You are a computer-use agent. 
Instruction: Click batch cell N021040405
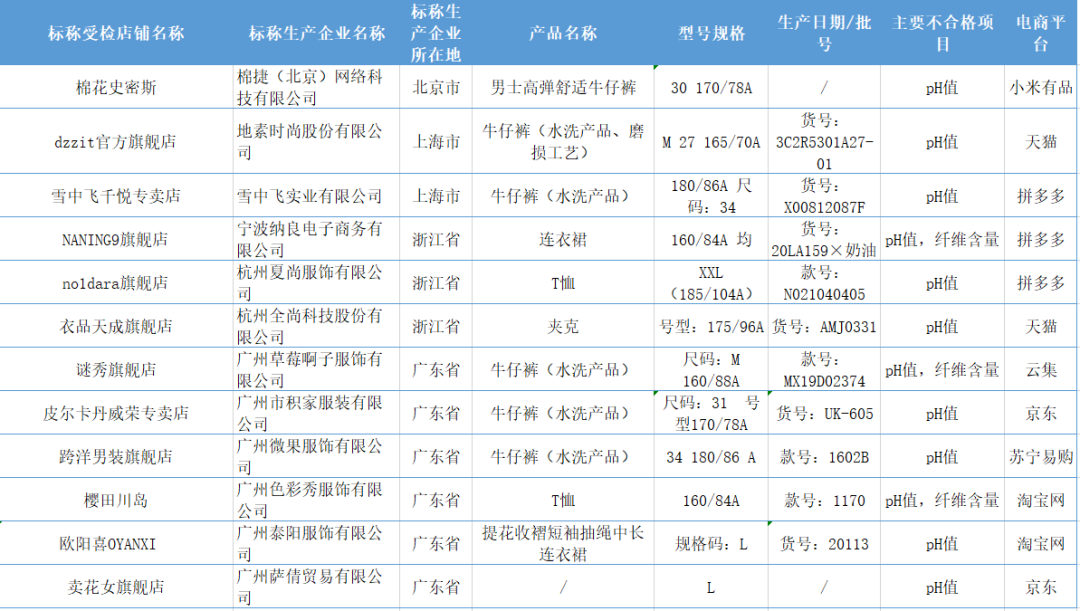pos(824,283)
